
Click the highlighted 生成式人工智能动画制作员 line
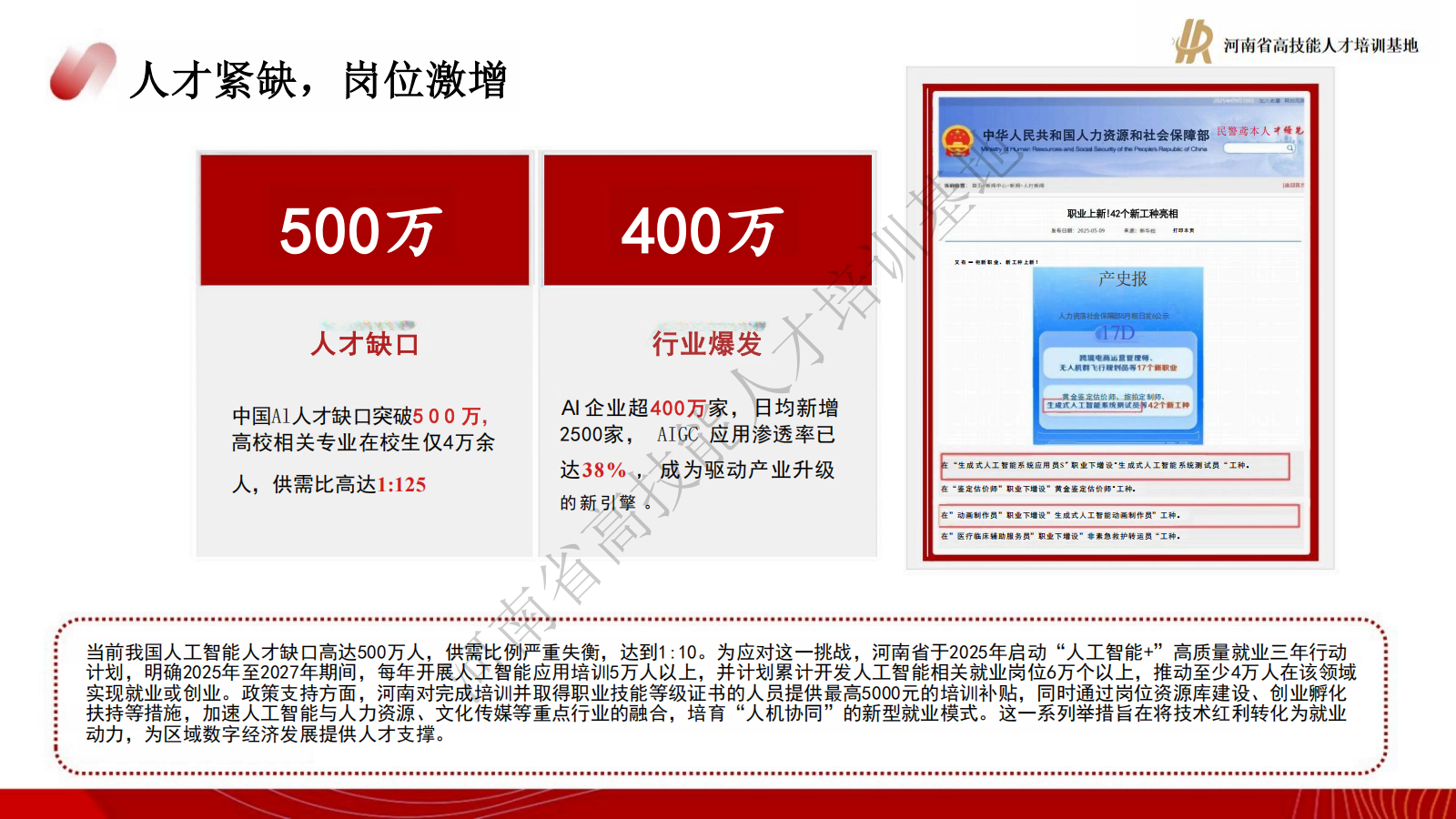pyautogui.click(x=1119, y=516)
